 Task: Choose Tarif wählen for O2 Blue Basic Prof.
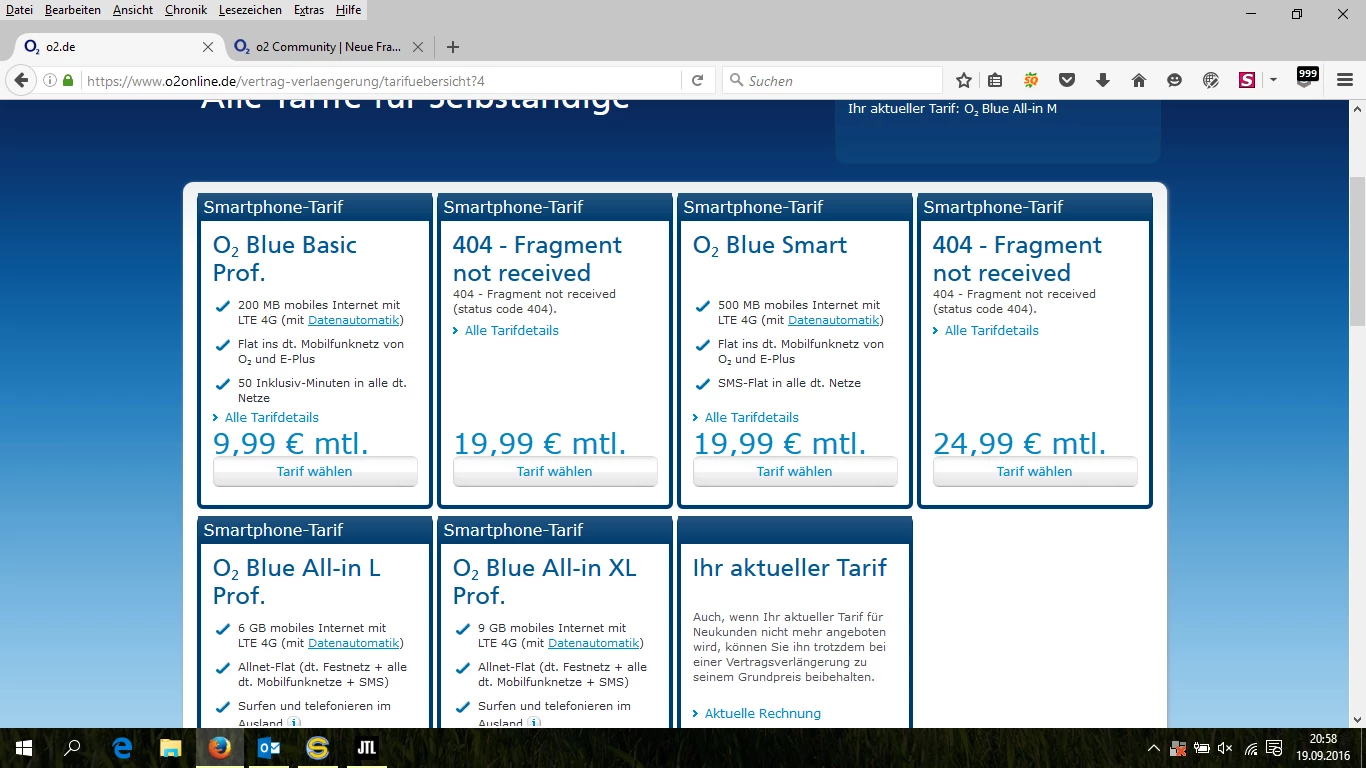coord(315,471)
